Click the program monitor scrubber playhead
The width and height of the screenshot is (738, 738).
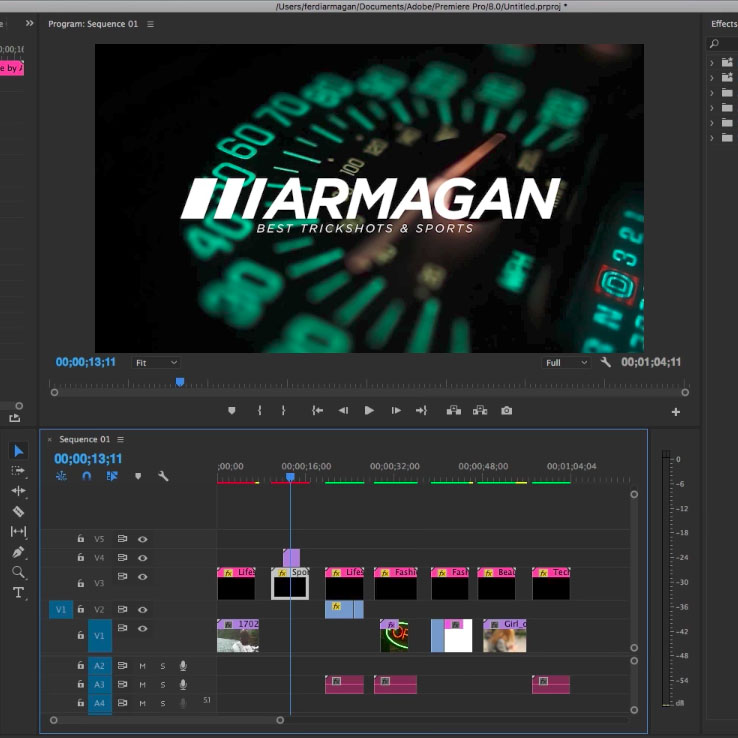coord(180,382)
